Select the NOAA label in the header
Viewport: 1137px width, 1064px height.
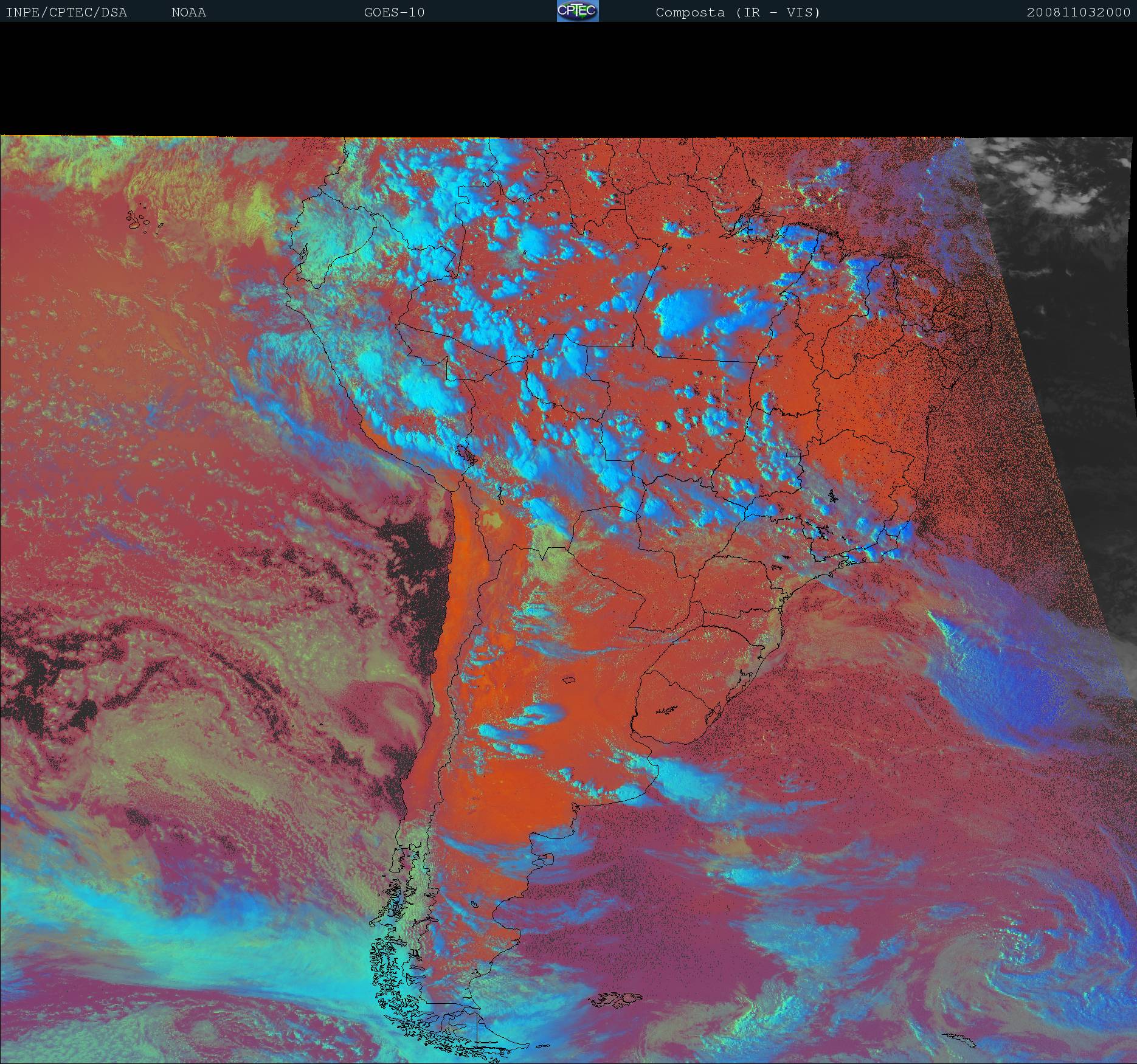click(188, 12)
